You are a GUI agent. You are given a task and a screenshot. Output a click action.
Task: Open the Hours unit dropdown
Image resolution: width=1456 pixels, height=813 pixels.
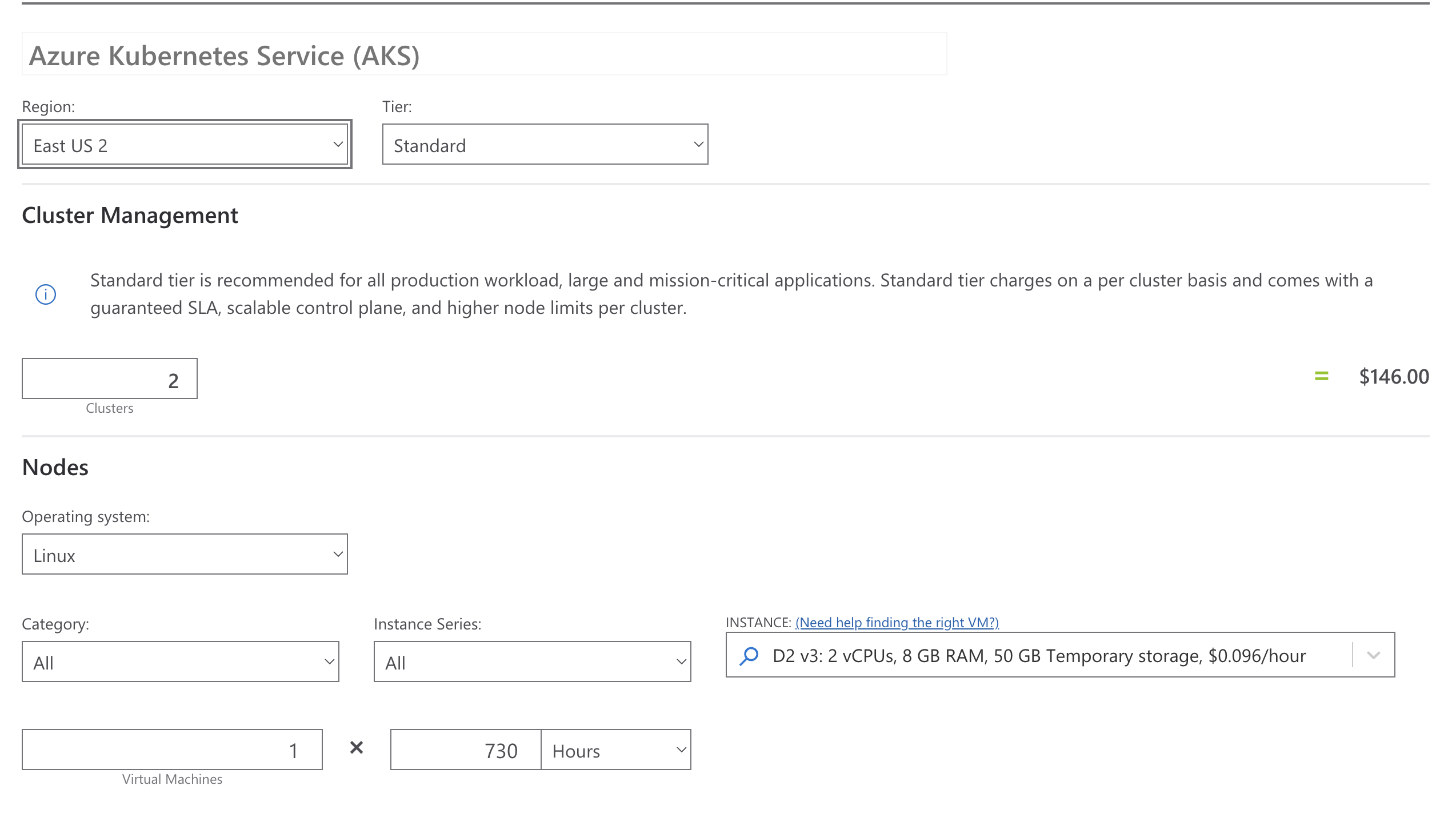coord(616,750)
